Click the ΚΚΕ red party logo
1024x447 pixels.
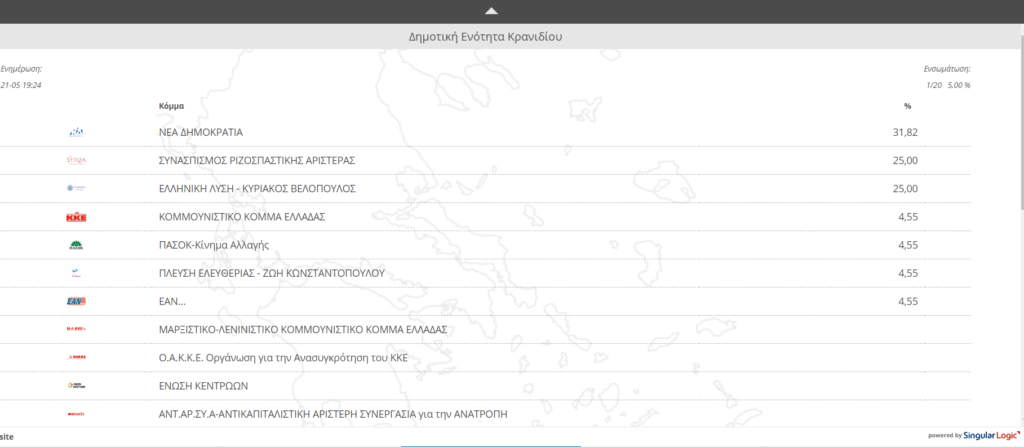point(76,217)
